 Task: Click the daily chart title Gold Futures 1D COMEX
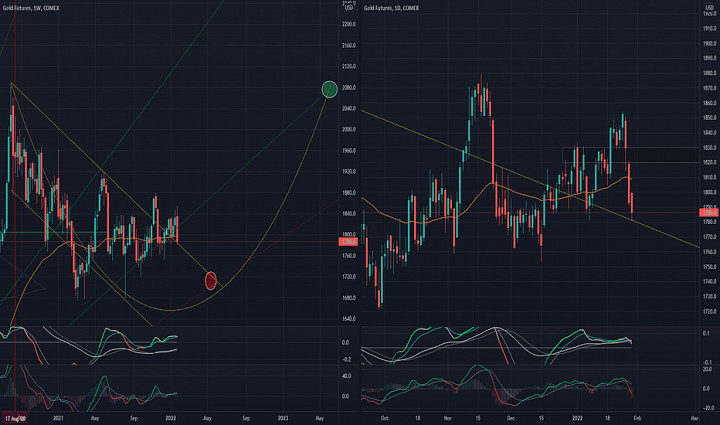(391, 8)
